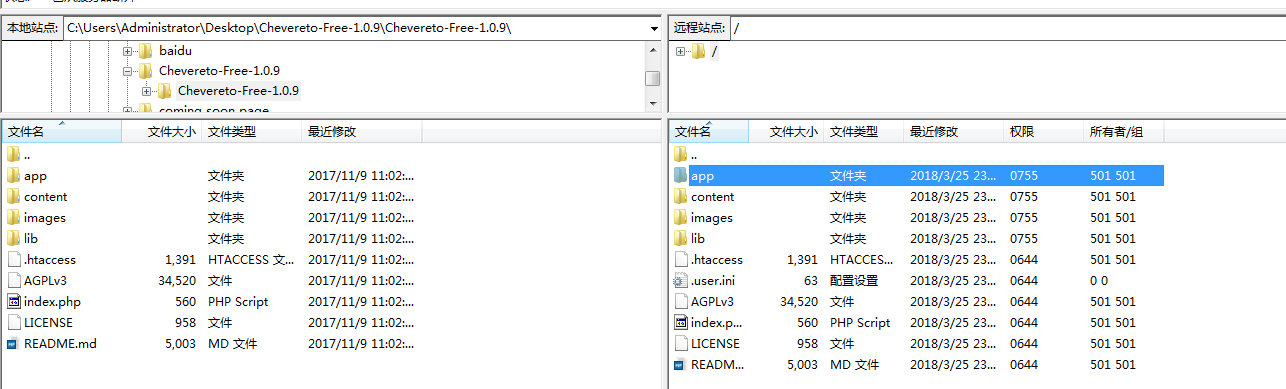Click the local tree vertical scrollbar thumb
Image resolution: width=1286 pixels, height=389 pixels.
(x=652, y=78)
